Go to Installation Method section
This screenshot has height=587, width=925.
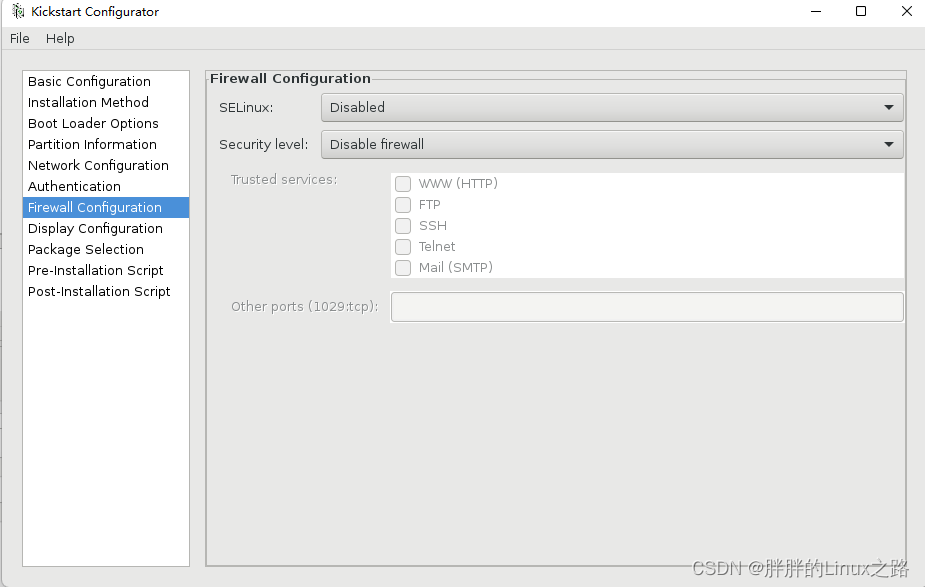[x=88, y=103]
